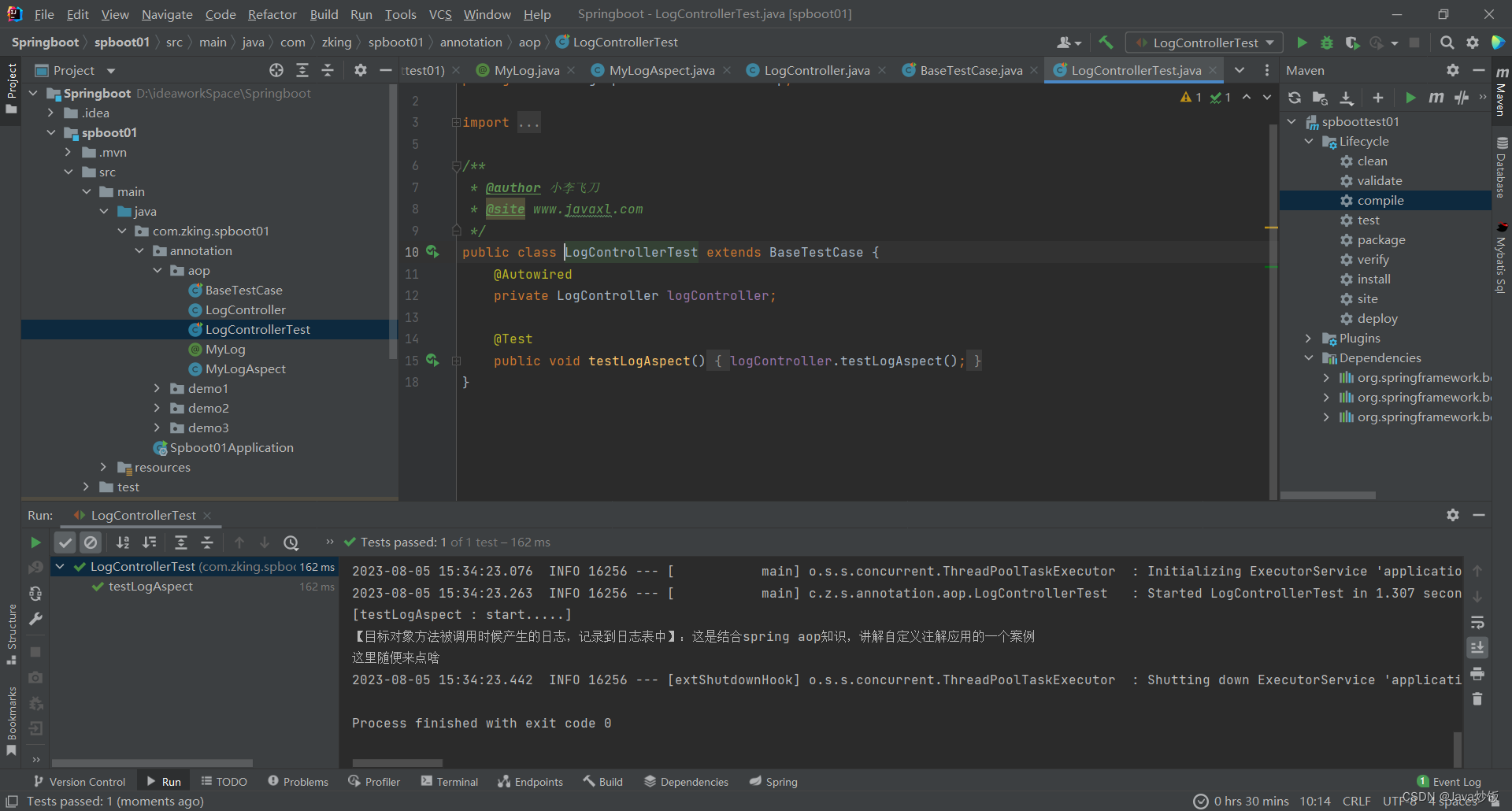Run selected Maven build
The image size is (1512, 811).
(x=1410, y=98)
